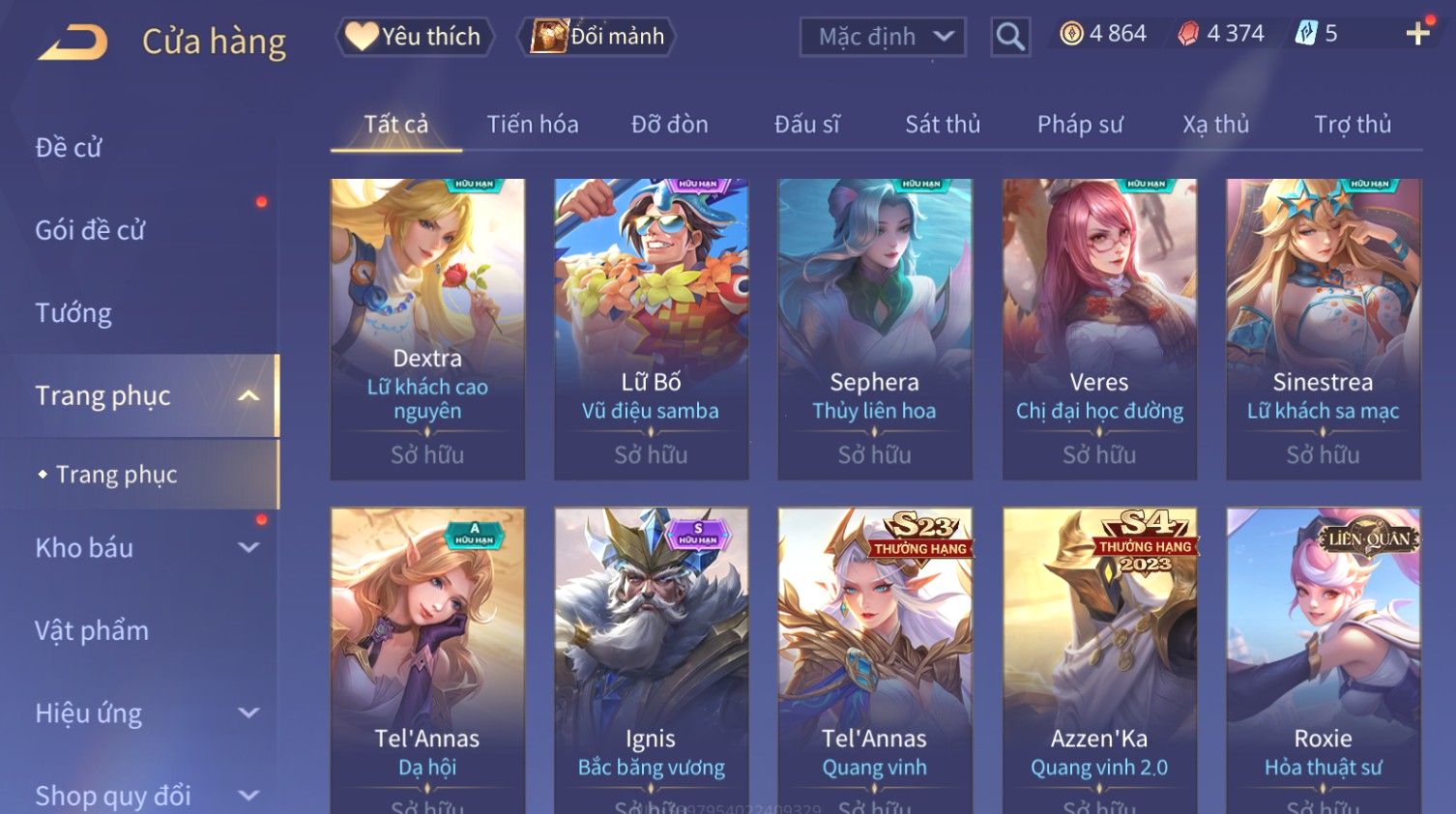
Task: Open Đổi mảnh fragment exchange chest
Action: click(598, 37)
